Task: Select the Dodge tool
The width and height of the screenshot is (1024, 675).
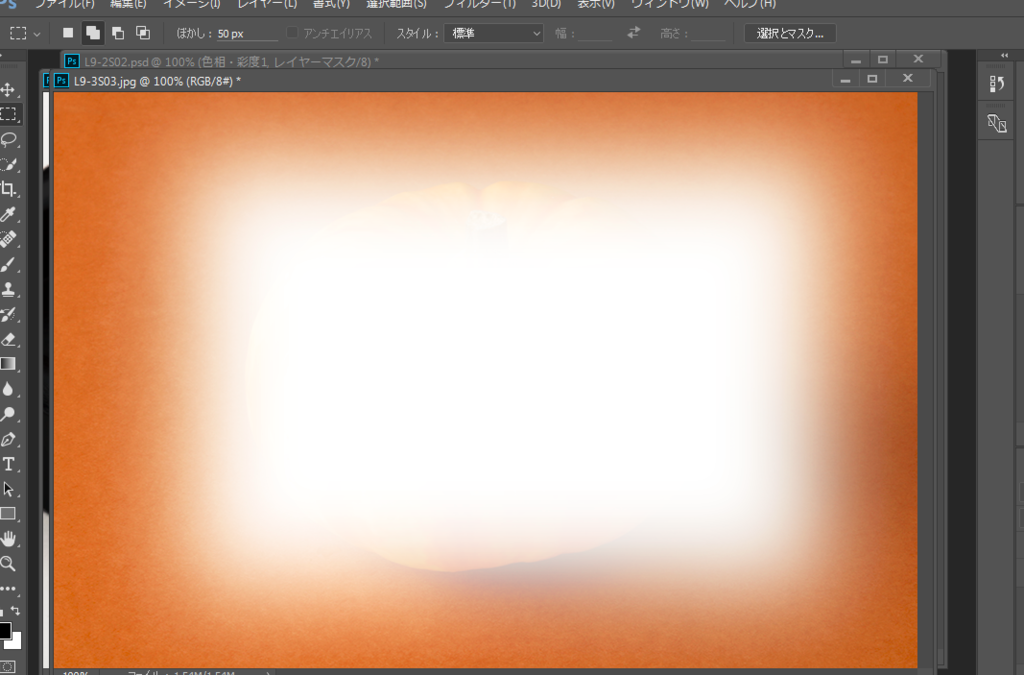Action: click(x=8, y=414)
